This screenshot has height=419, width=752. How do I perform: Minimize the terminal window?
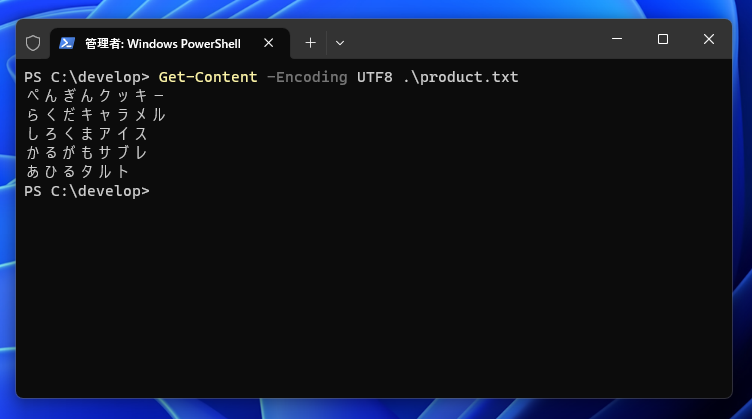616,40
